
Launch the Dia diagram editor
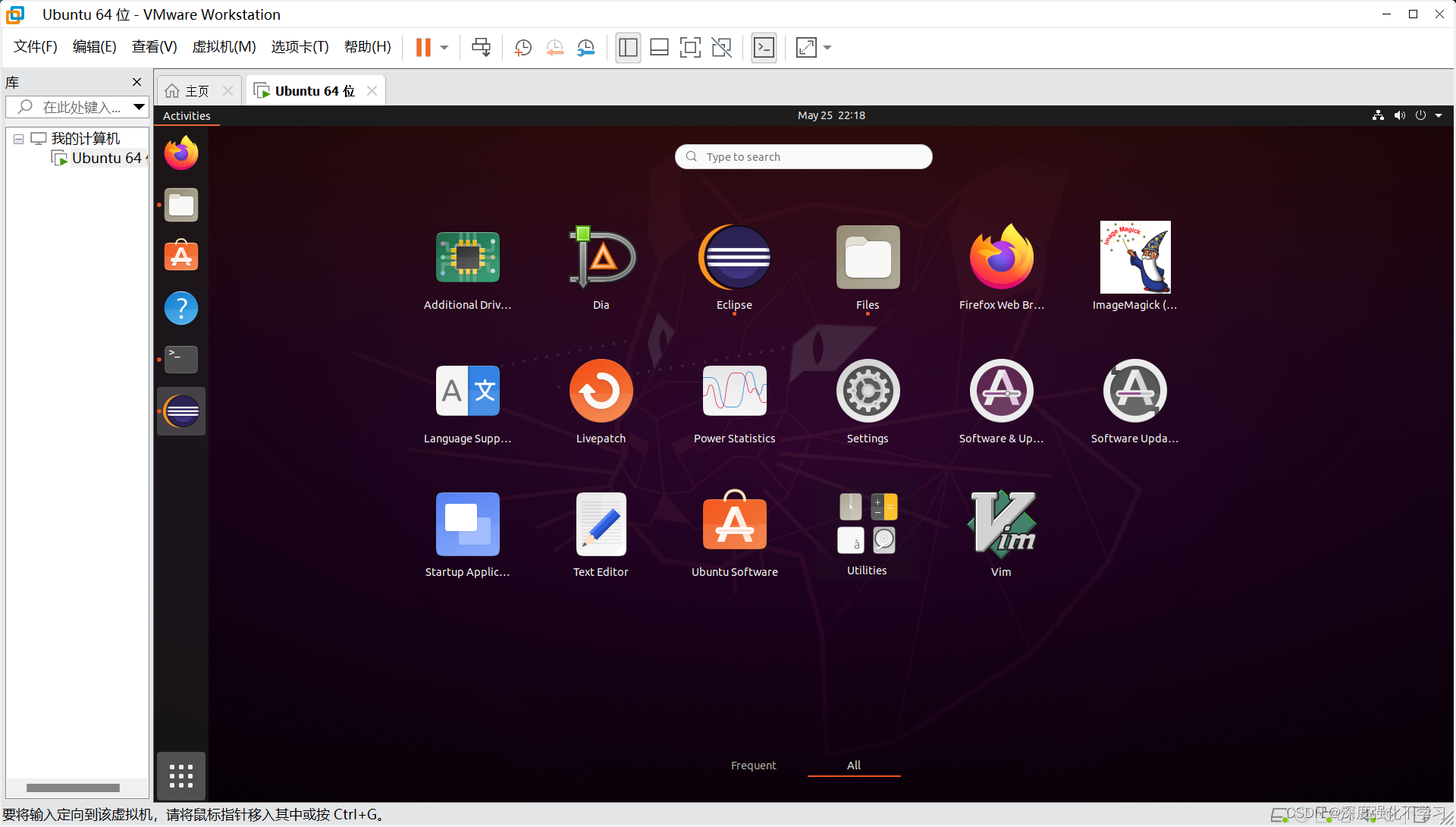click(x=601, y=267)
